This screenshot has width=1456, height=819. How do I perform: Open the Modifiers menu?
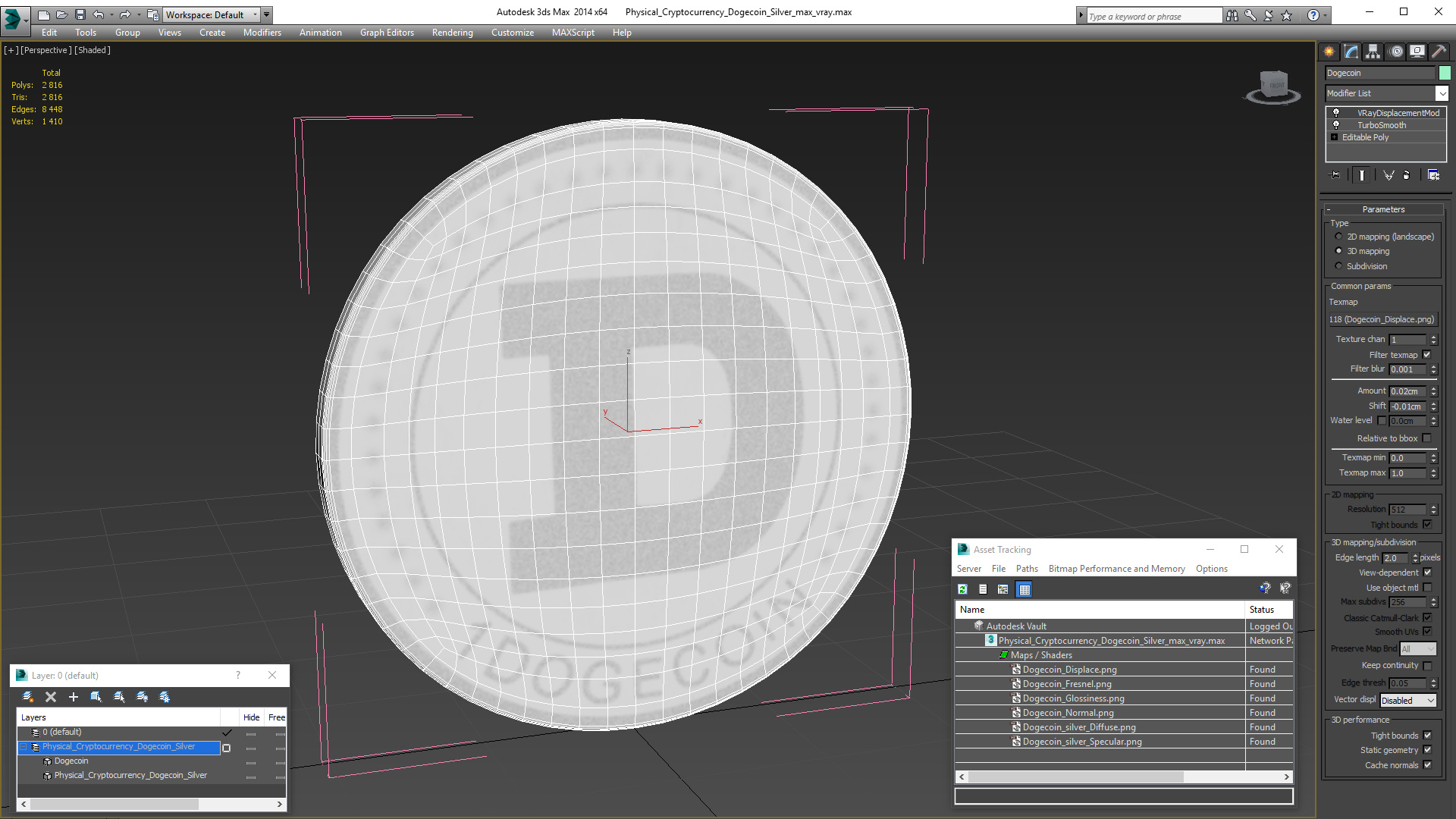(x=262, y=33)
